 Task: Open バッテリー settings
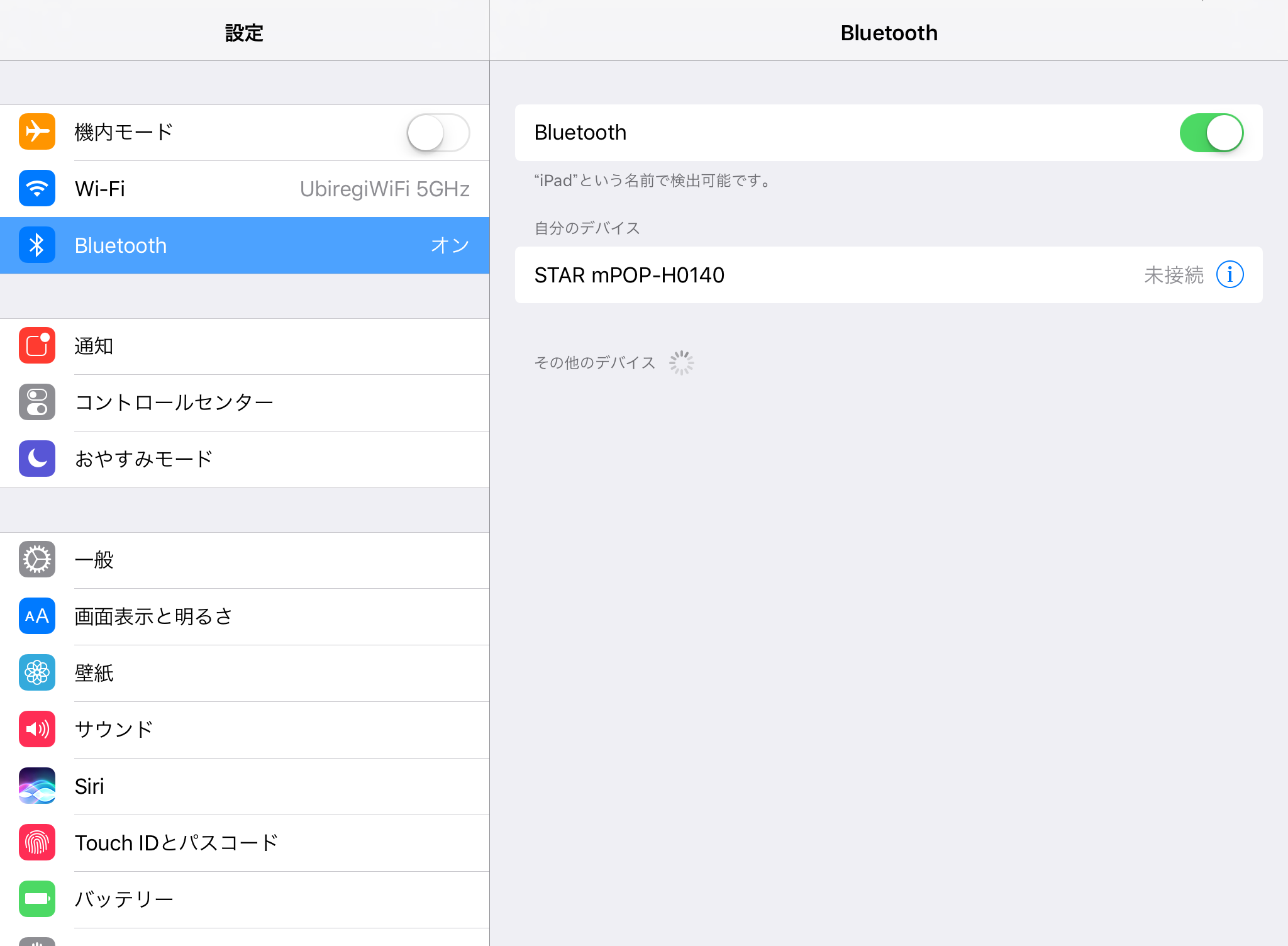pyautogui.click(x=245, y=899)
